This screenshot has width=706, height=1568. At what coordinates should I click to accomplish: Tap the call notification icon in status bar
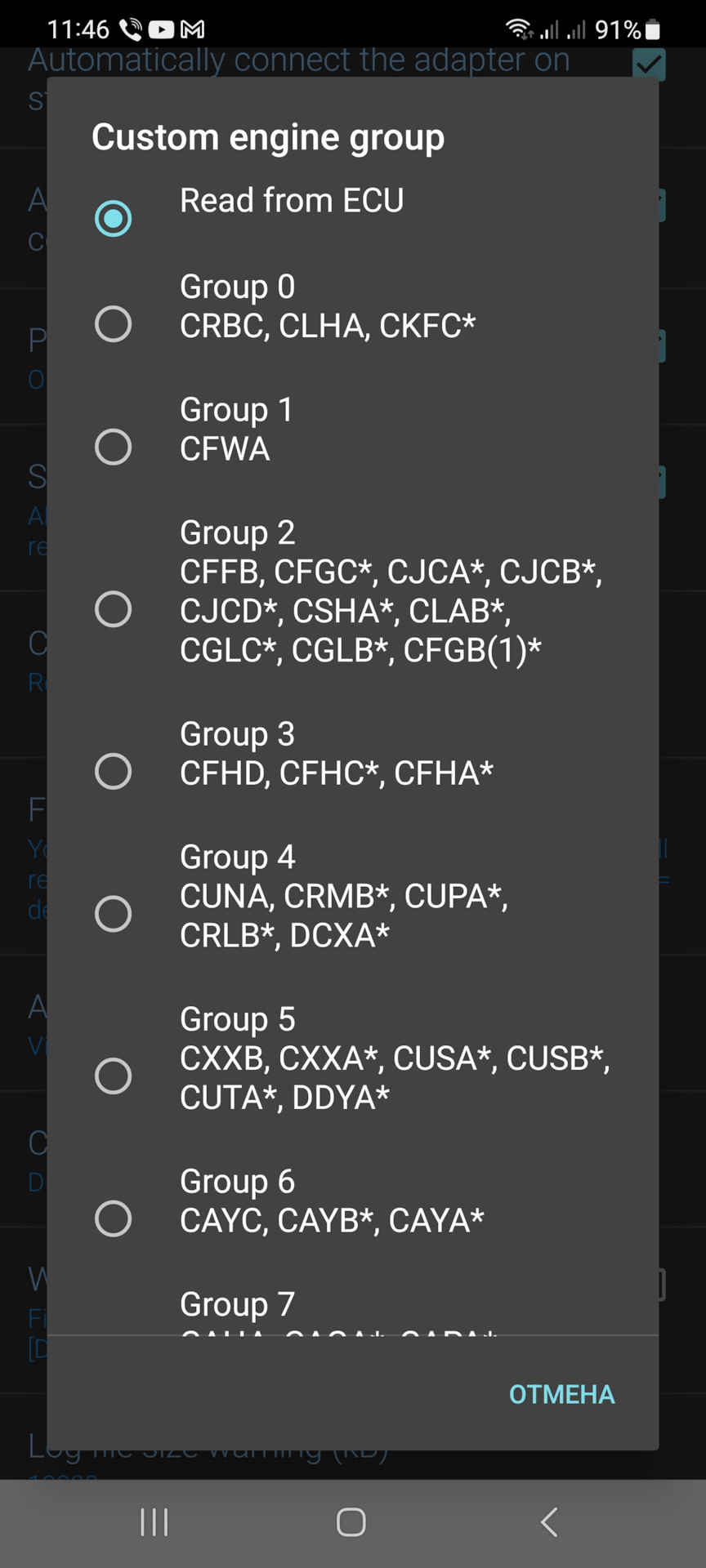pyautogui.click(x=131, y=30)
